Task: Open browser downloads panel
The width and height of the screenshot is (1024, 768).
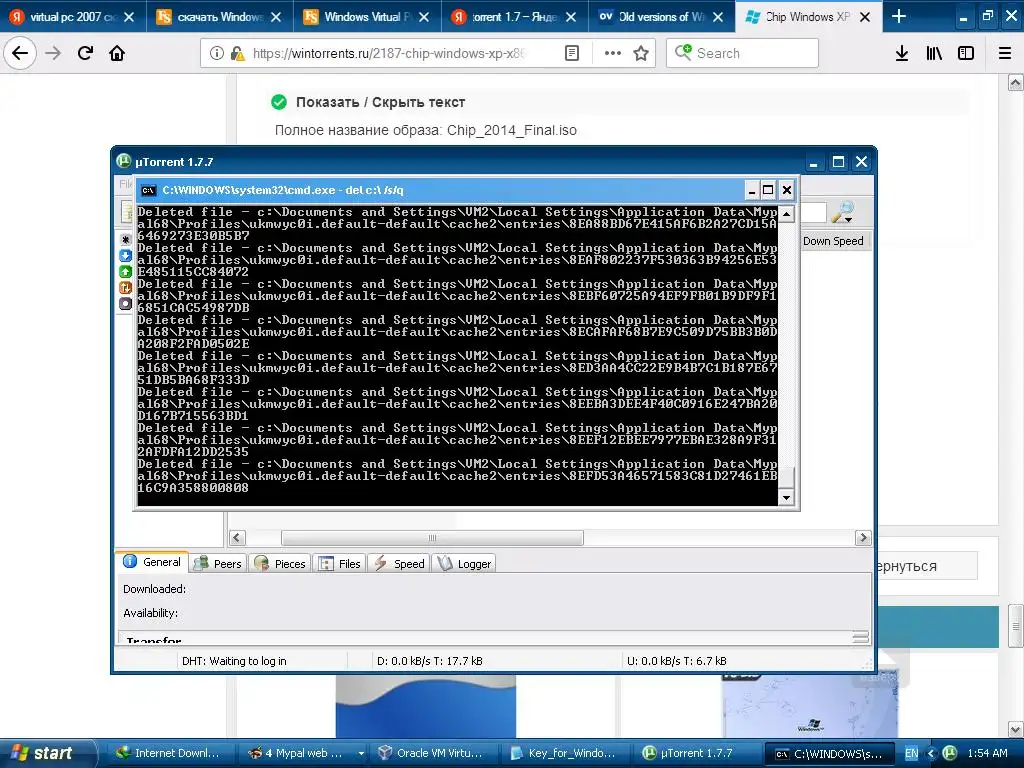Action: [x=902, y=53]
